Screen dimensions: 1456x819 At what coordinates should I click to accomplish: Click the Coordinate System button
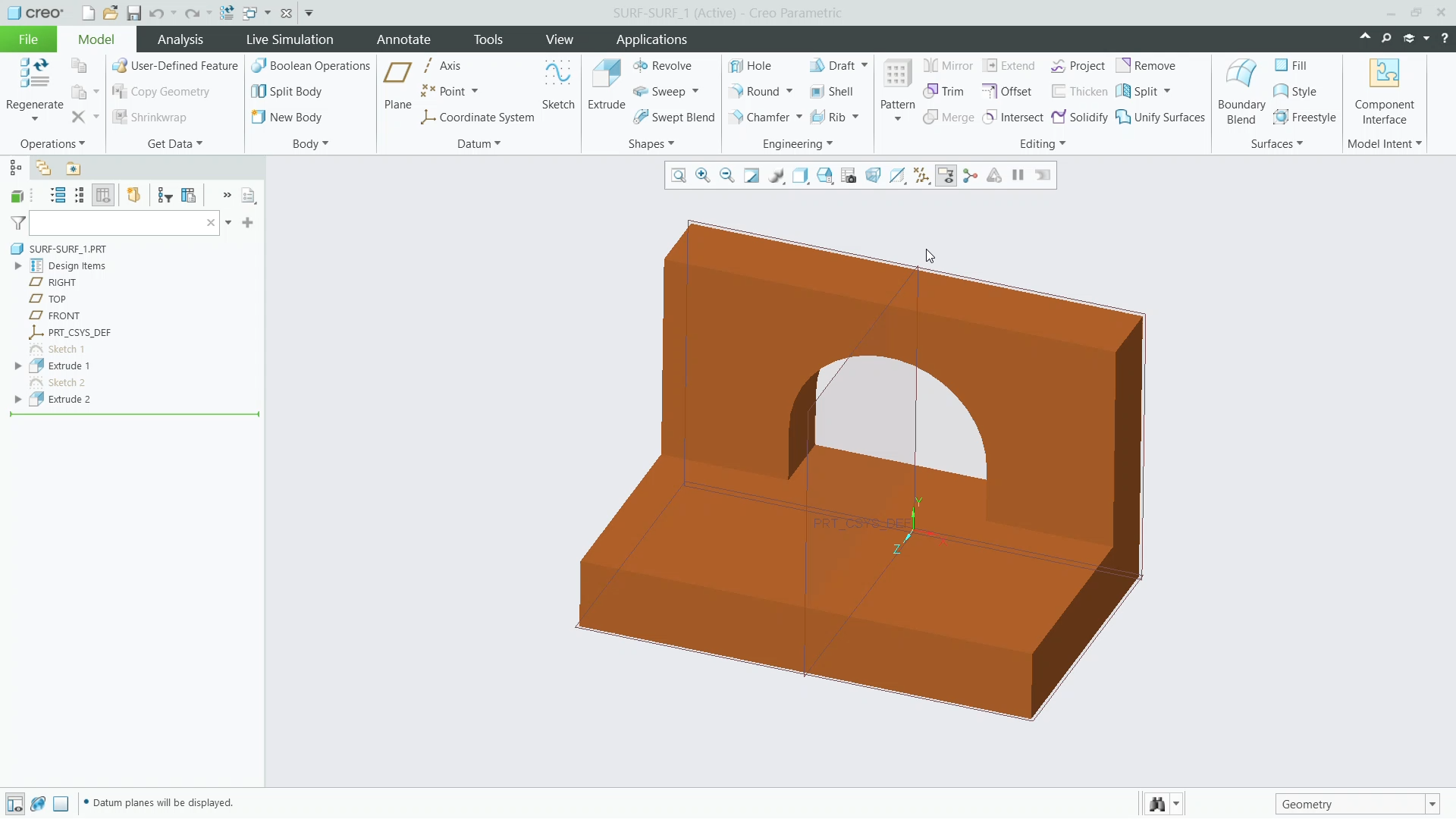(478, 118)
